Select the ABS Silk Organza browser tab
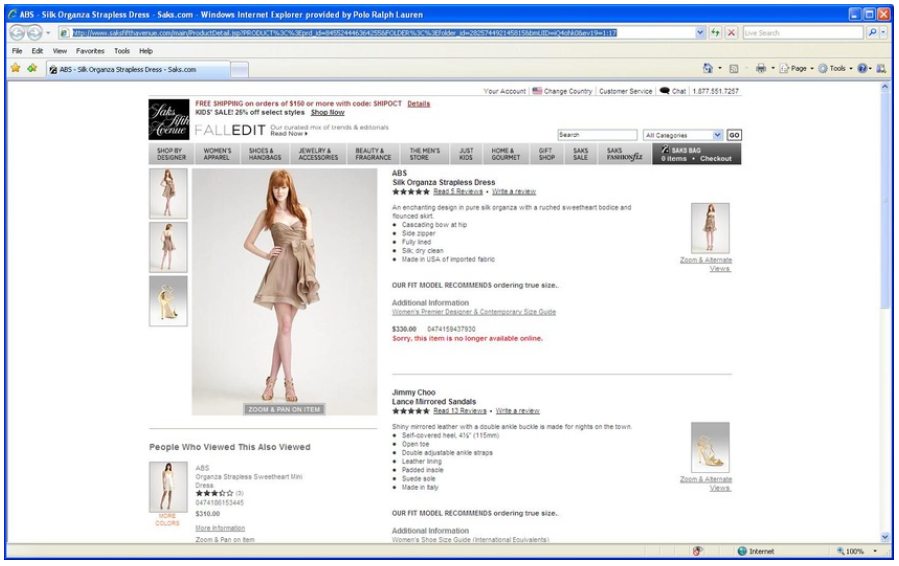899x566 pixels. (138, 69)
